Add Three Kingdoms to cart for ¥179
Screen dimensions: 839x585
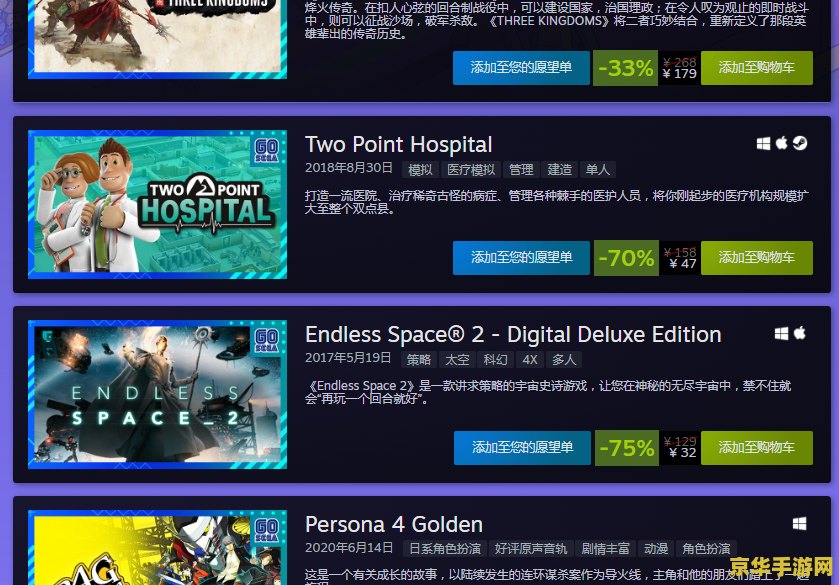757,67
